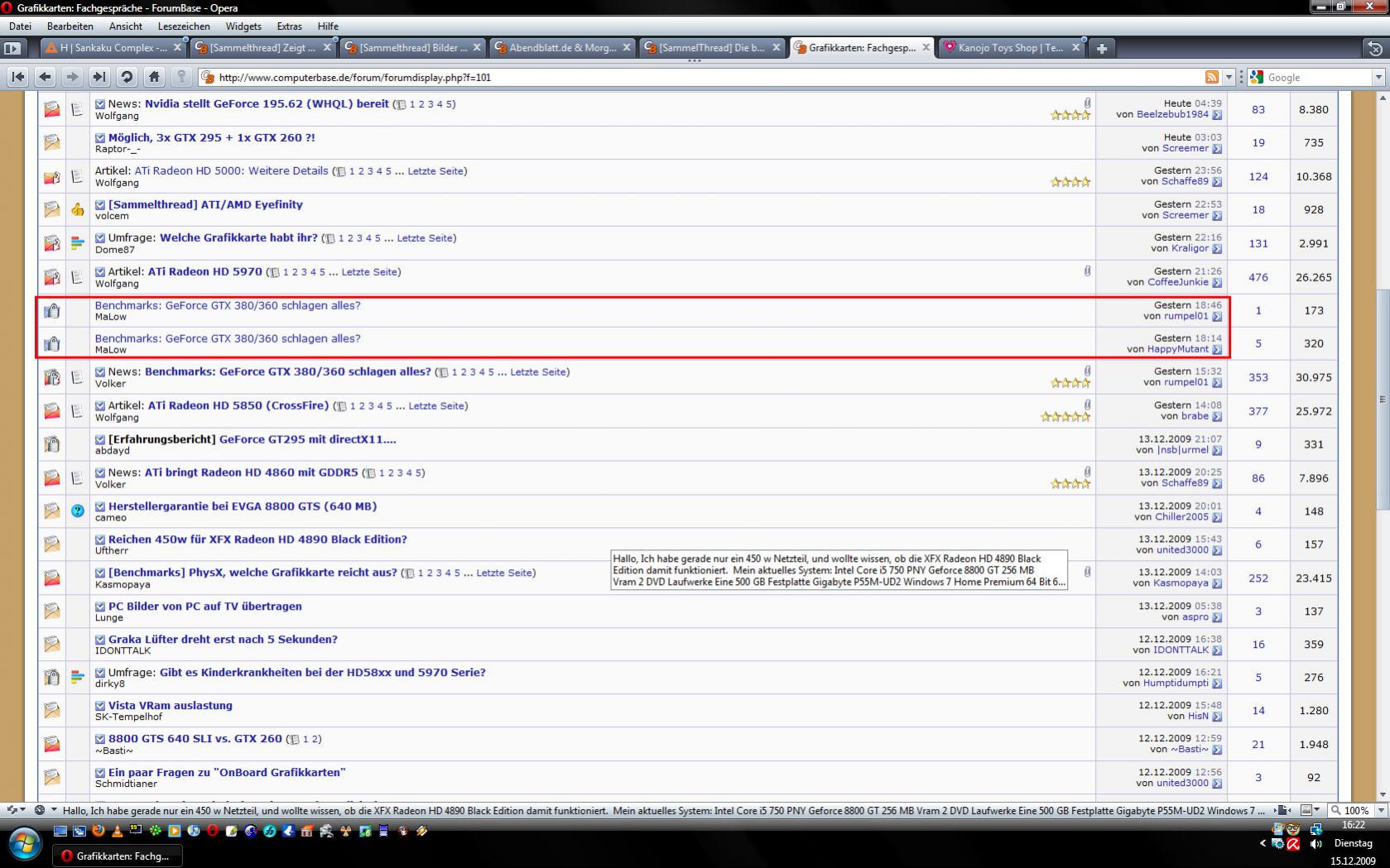Click the Wand password key icon

point(181,77)
